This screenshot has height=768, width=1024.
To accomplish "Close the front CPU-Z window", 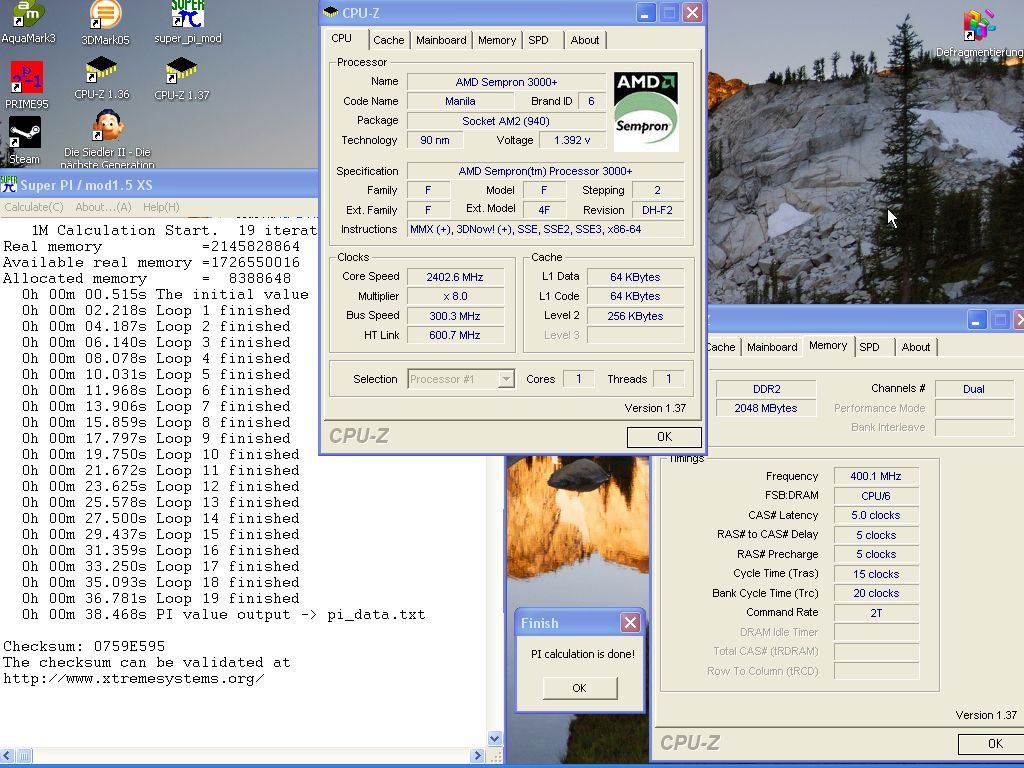I will pyautogui.click(x=692, y=12).
